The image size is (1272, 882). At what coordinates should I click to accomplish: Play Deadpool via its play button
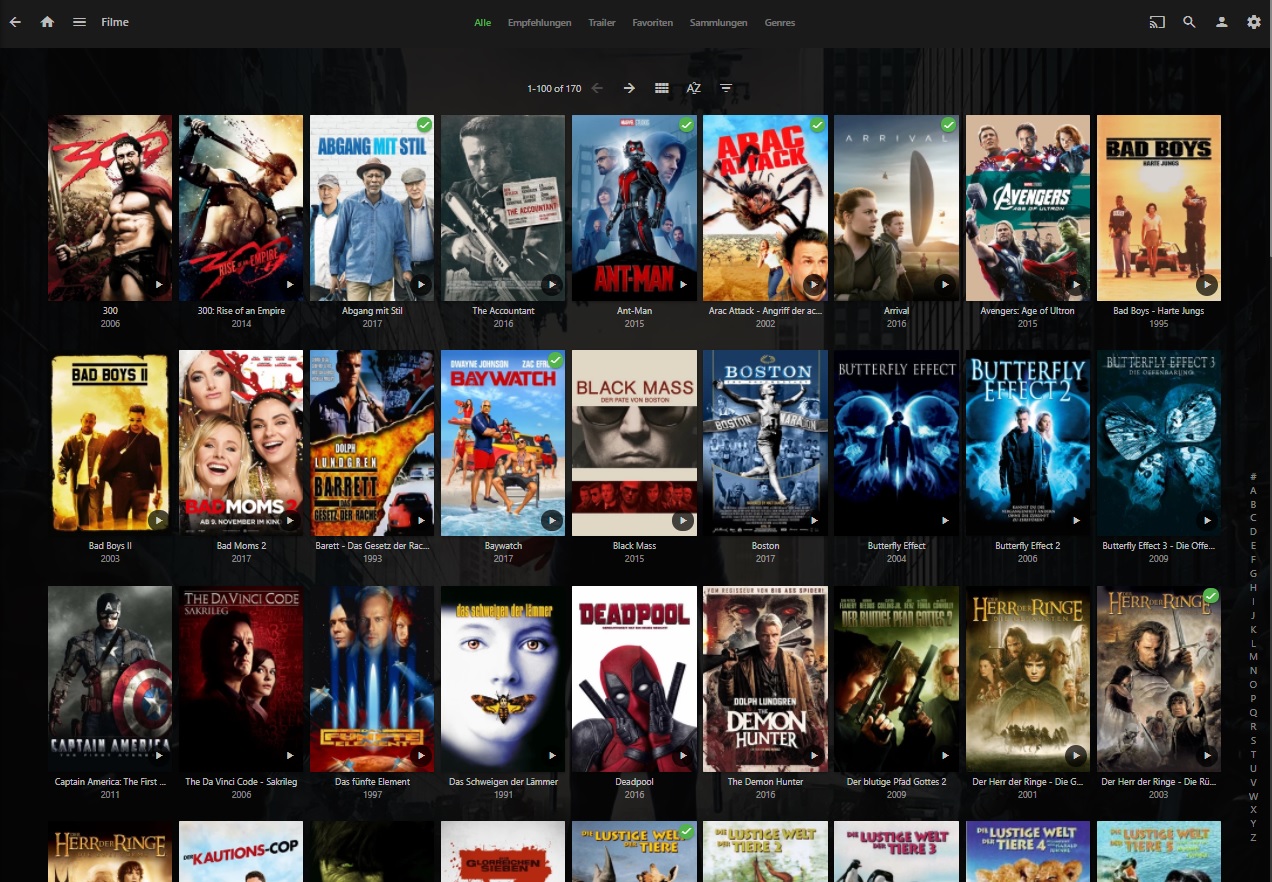[683, 756]
